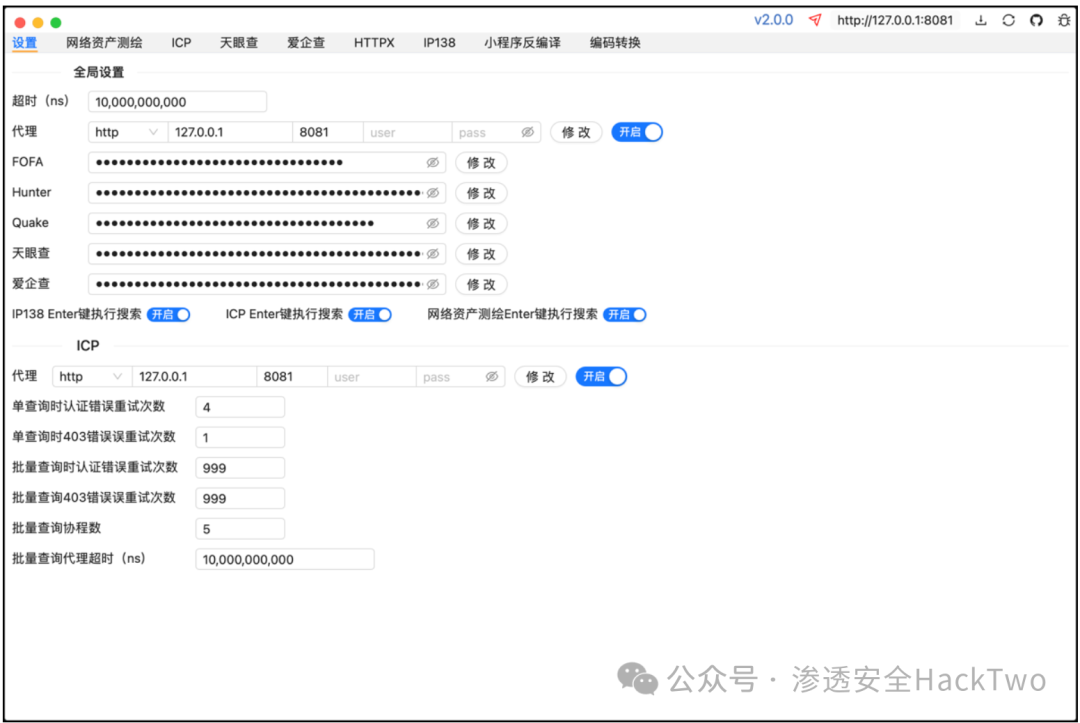1080x723 pixels.
Task: Click the global proxy user field
Action: click(407, 132)
